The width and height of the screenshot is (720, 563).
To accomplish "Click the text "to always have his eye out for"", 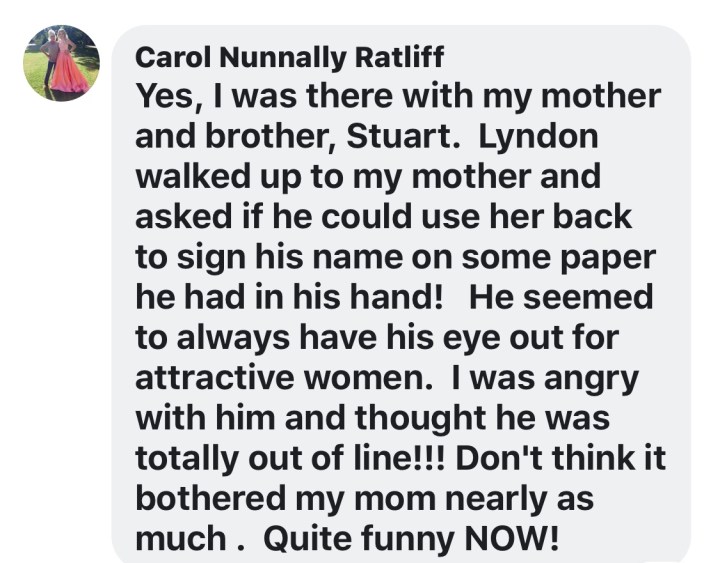I will pos(378,337).
